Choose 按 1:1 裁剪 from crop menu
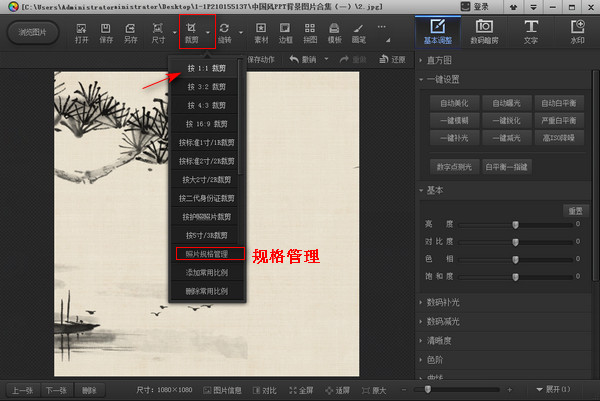The height and width of the screenshot is (401, 600). pyautogui.click(x=206, y=68)
